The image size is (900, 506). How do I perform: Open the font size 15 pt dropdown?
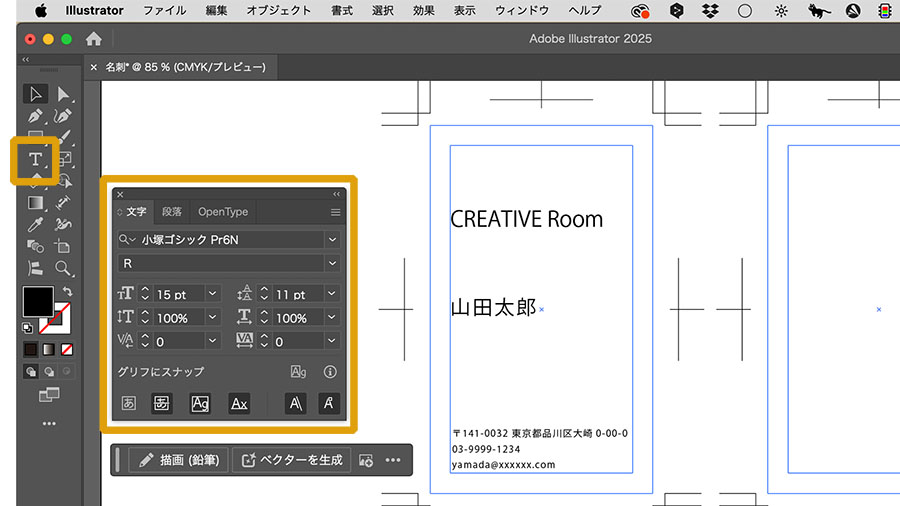(212, 294)
